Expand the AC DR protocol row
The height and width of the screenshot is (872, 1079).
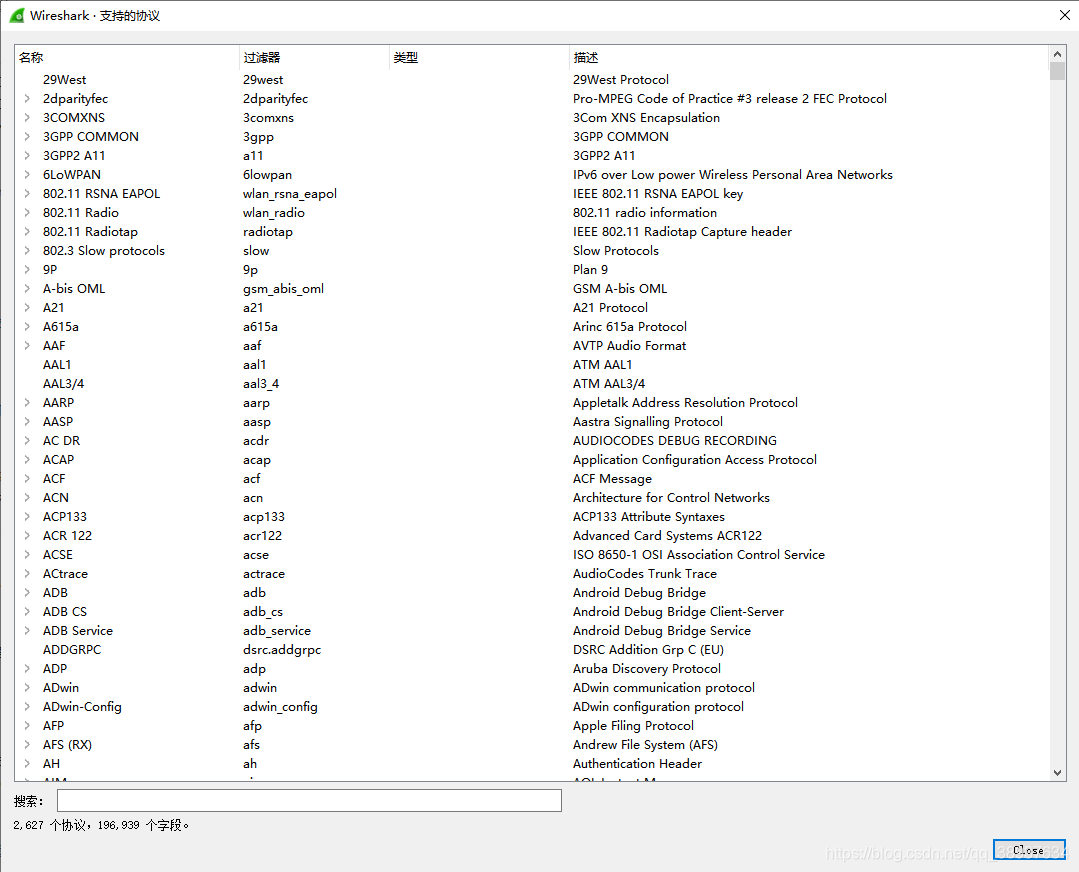click(x=28, y=440)
